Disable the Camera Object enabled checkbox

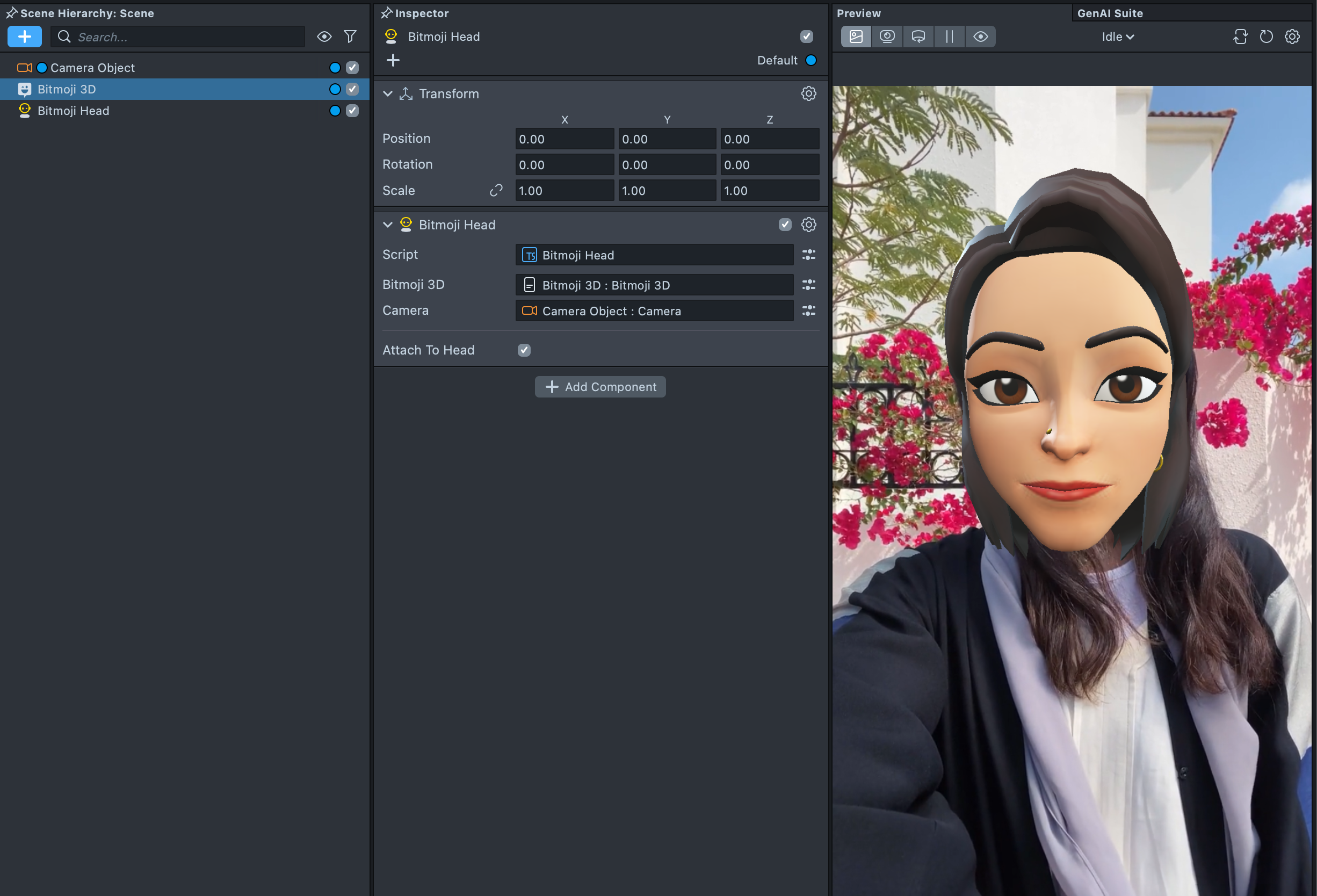coord(352,68)
